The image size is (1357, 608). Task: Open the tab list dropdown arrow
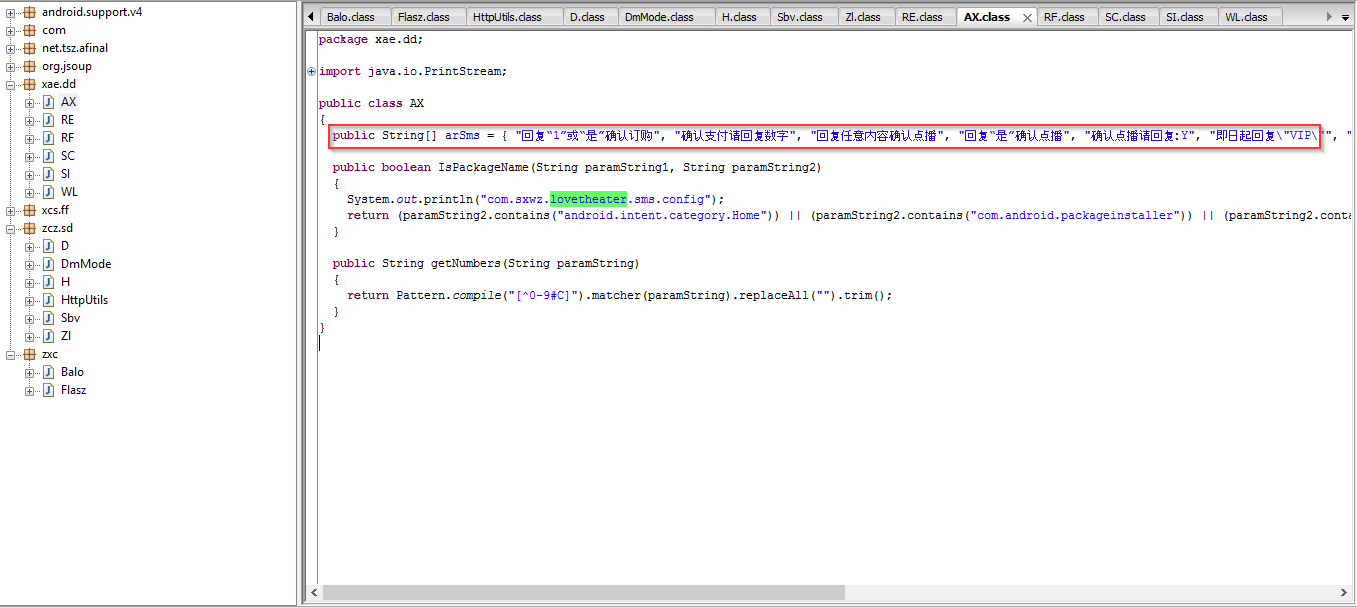1345,17
